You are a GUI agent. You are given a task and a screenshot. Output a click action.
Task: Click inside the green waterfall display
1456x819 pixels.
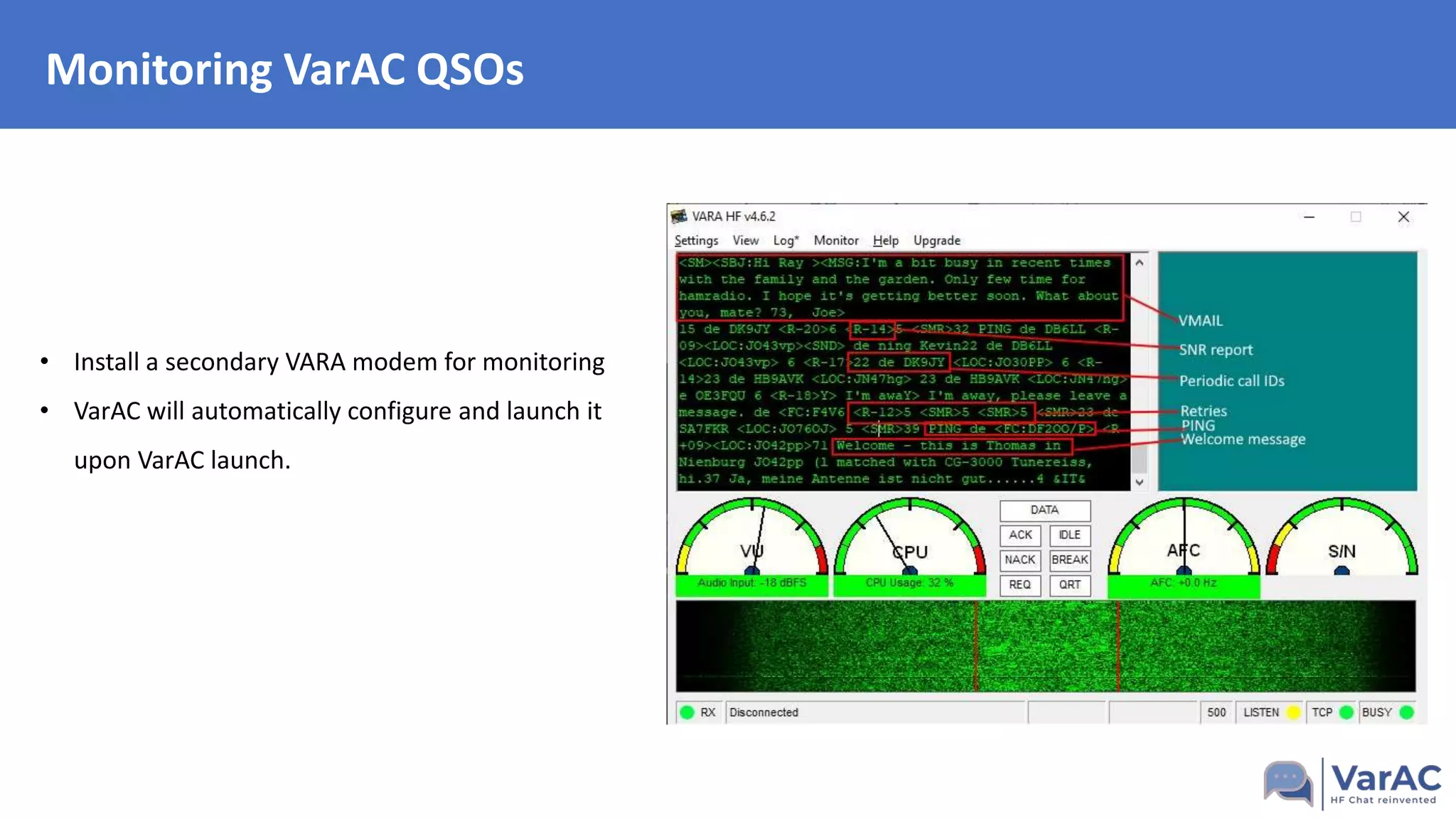[1045, 646]
